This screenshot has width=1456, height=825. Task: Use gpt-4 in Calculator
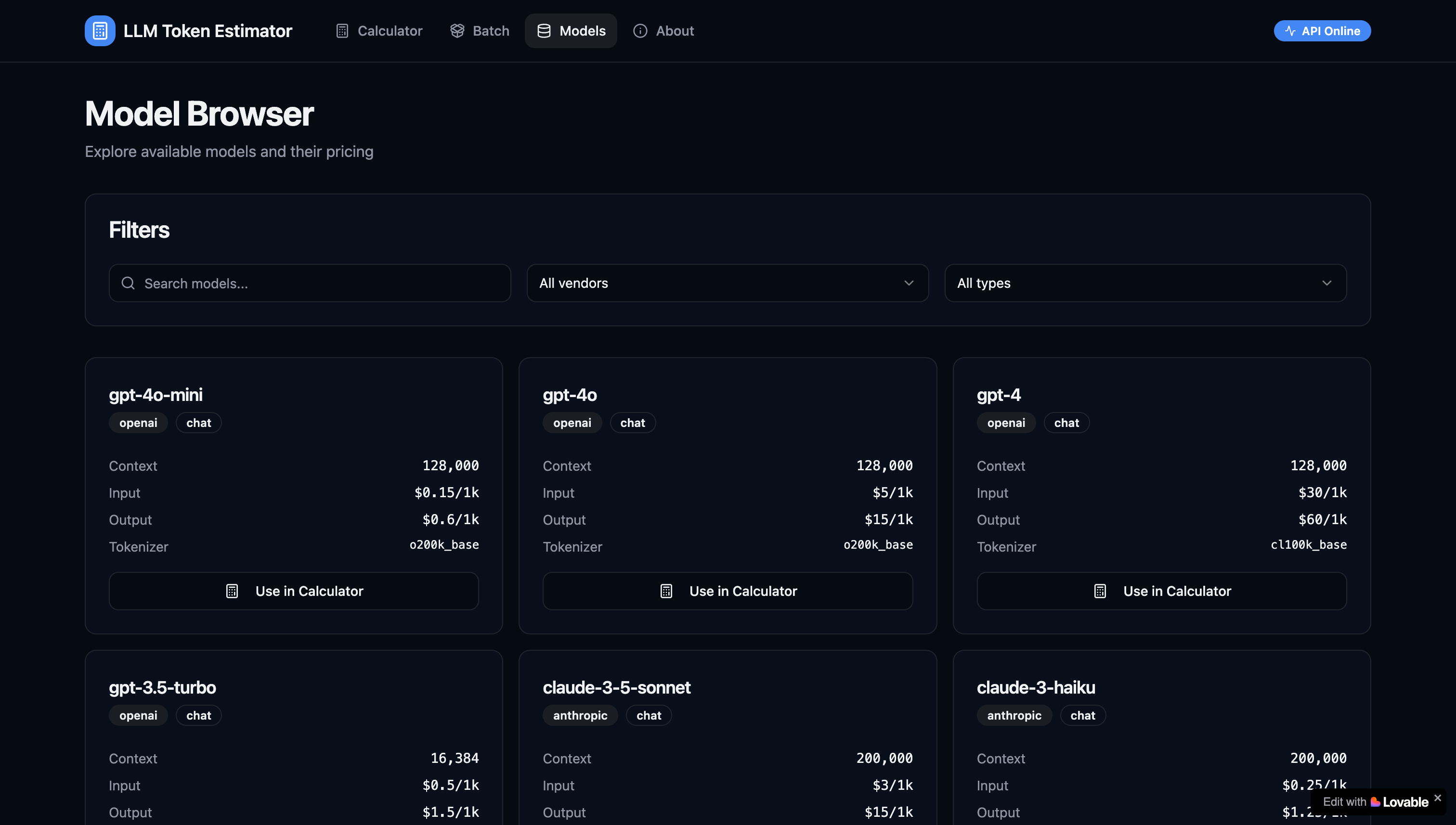point(1162,591)
